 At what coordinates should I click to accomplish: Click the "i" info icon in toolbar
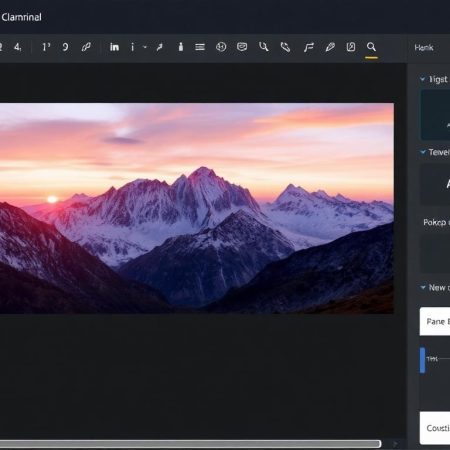pyautogui.click(x=132, y=47)
